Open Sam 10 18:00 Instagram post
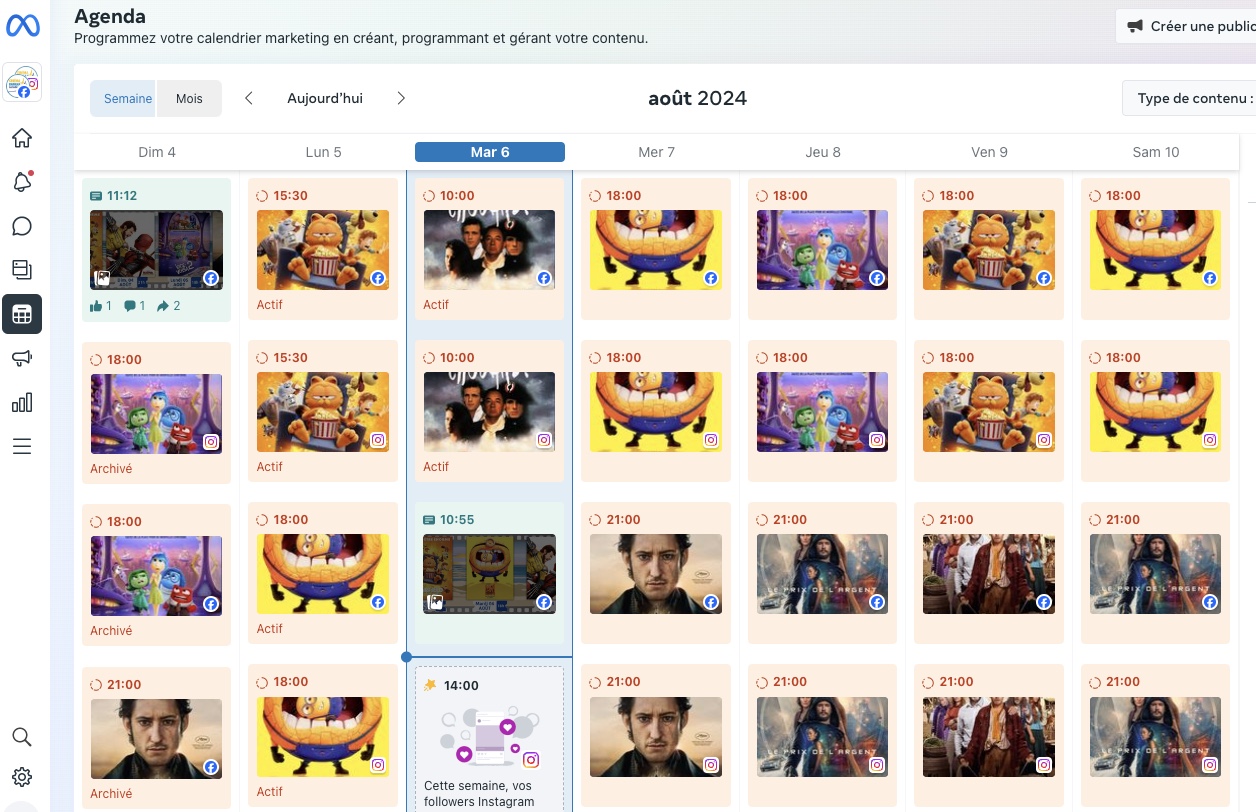 (1155, 411)
